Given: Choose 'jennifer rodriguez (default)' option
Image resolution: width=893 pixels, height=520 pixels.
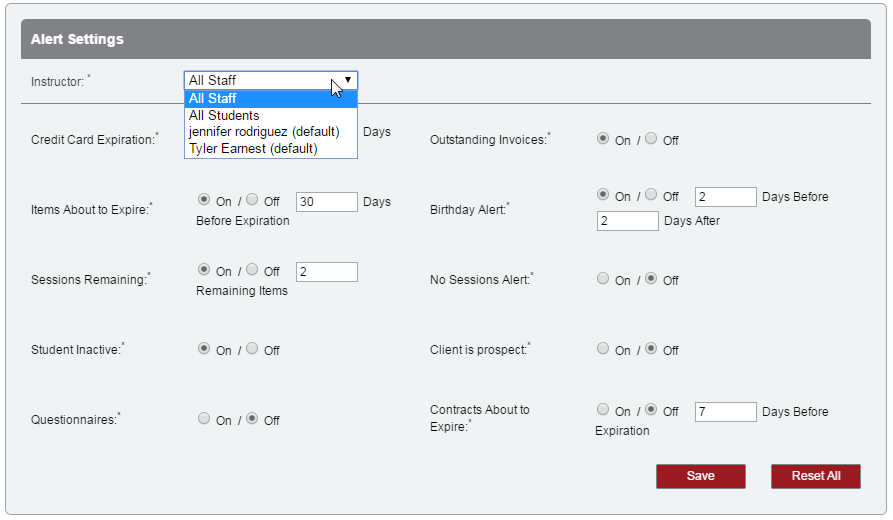Looking at the screenshot, I should [264, 132].
